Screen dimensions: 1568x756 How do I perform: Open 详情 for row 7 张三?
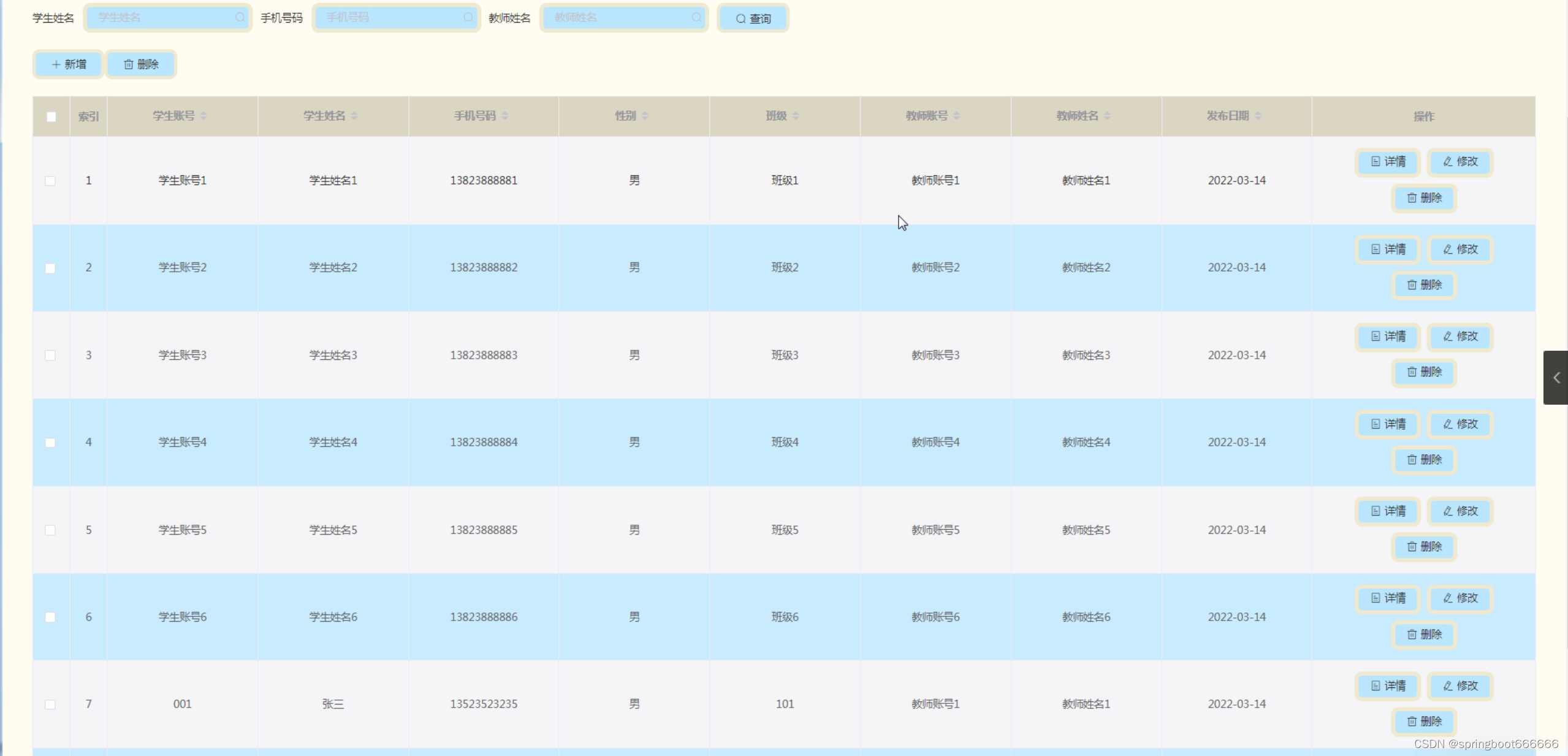1388,686
